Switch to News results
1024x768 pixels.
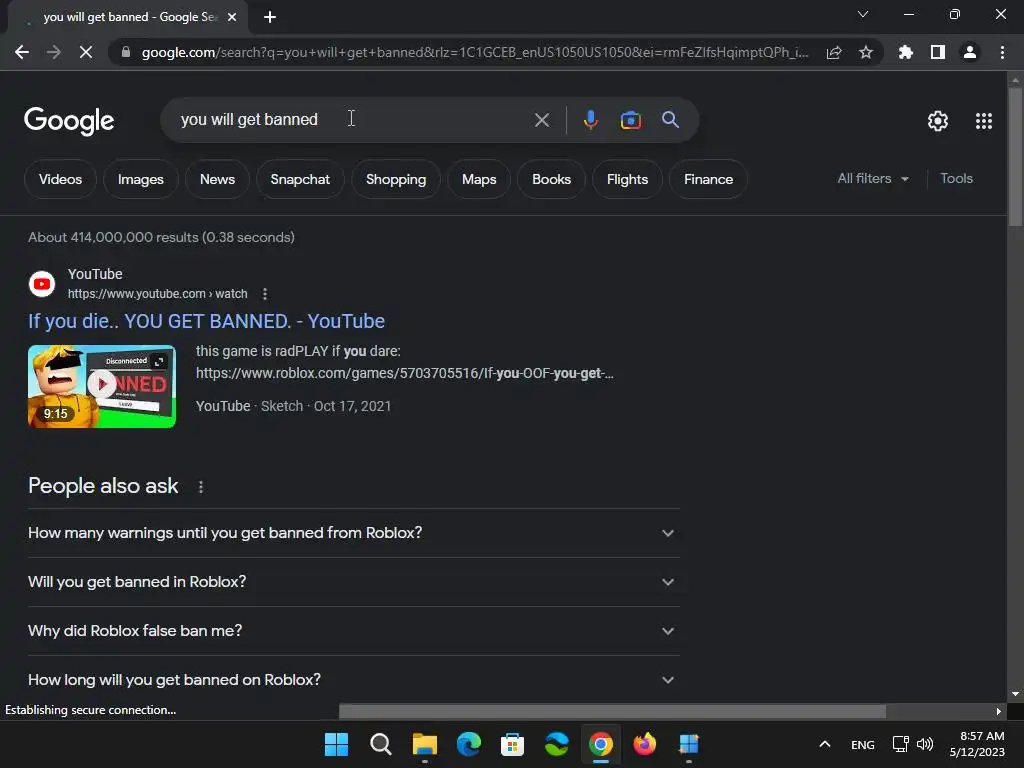pyautogui.click(x=217, y=179)
